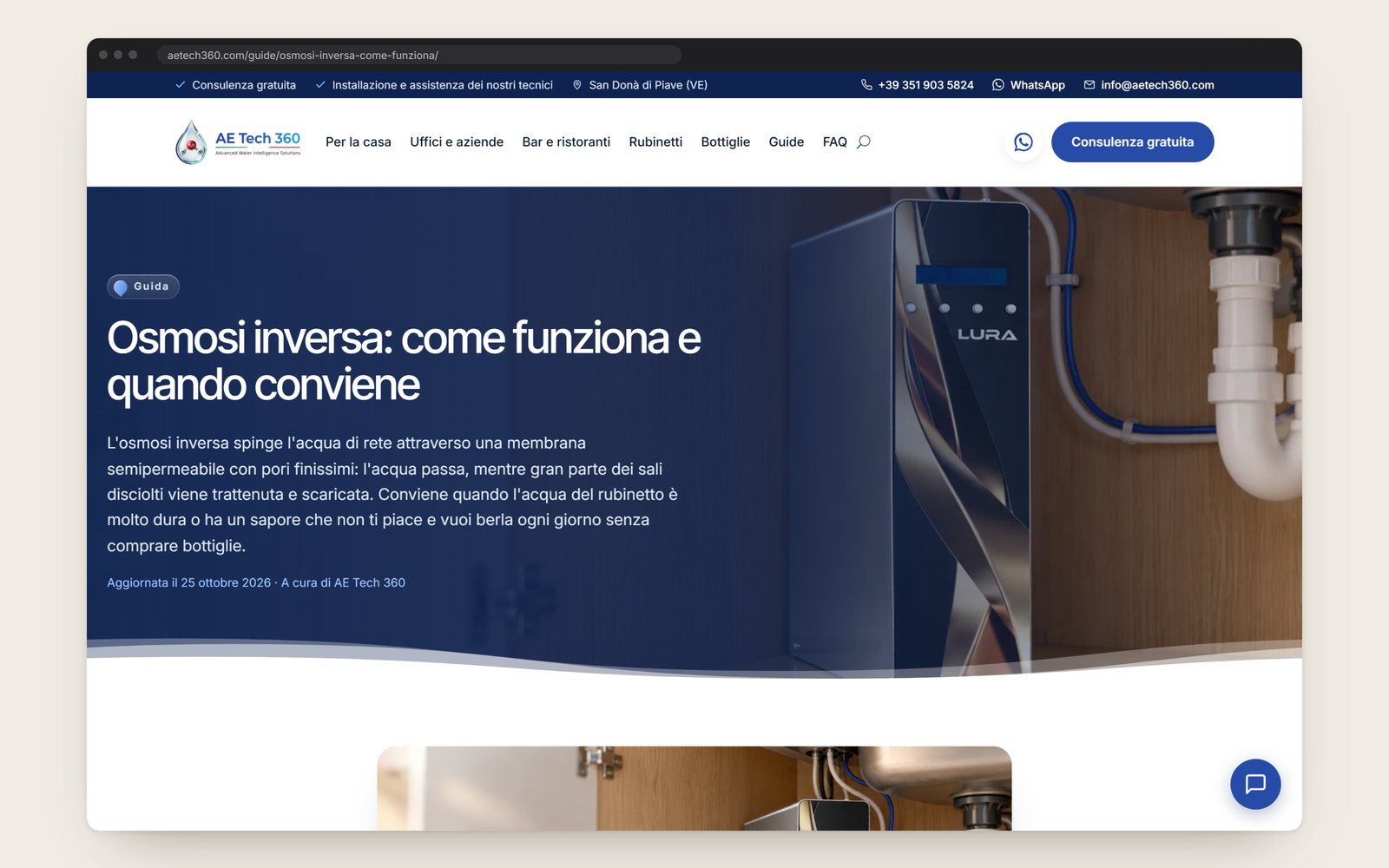Click the Osmosi inversa headline
The width and height of the screenshot is (1389, 868).
tap(404, 361)
